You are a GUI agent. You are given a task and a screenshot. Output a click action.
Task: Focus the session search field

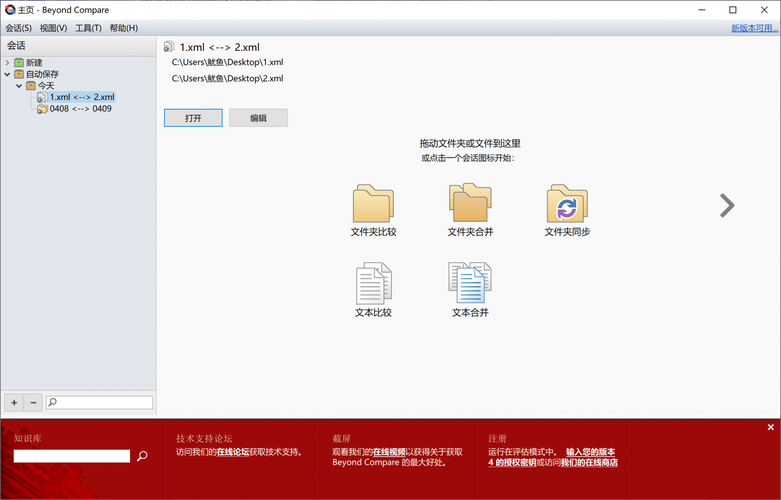100,402
